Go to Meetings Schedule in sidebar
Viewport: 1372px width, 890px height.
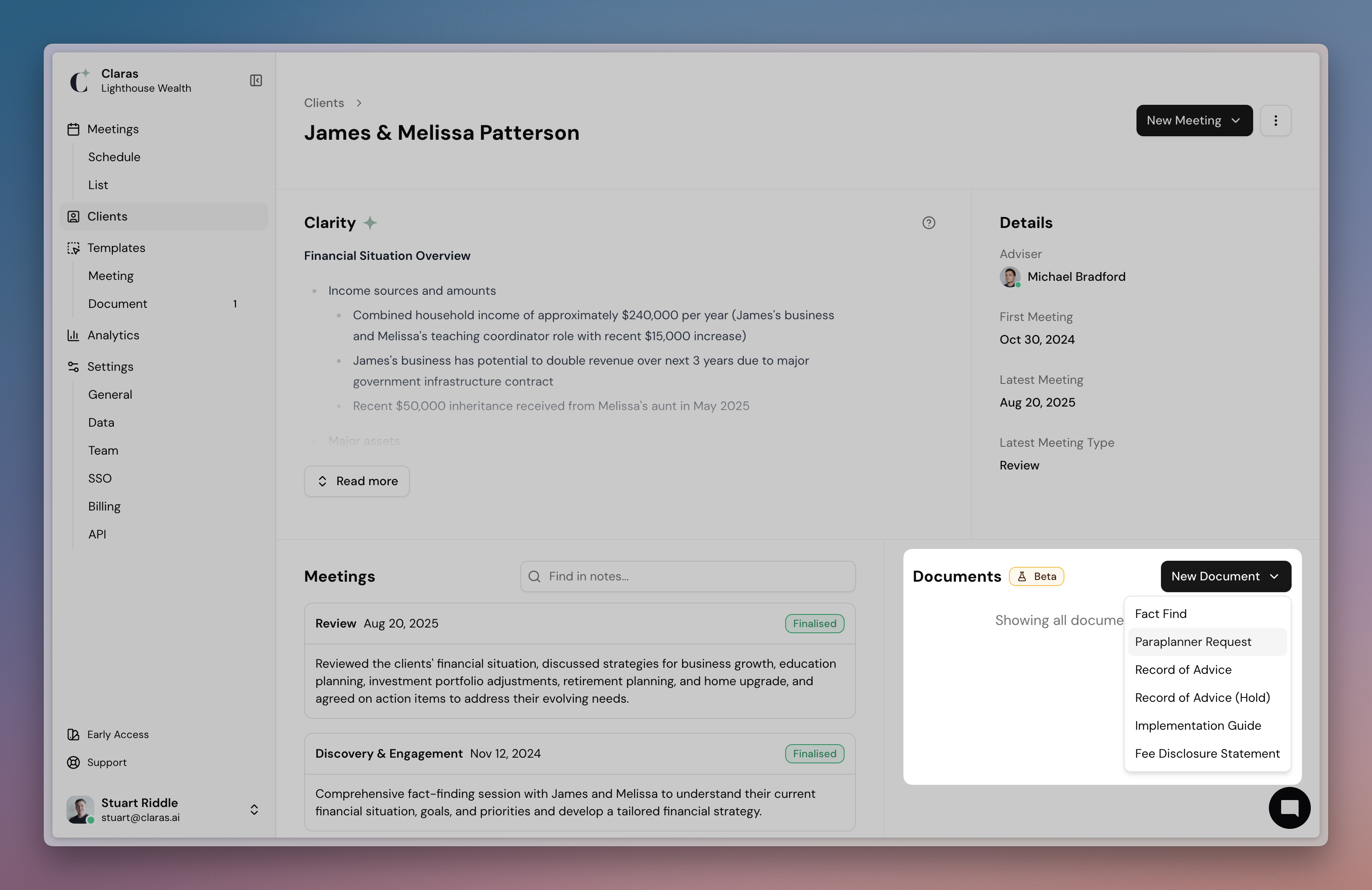[114, 157]
